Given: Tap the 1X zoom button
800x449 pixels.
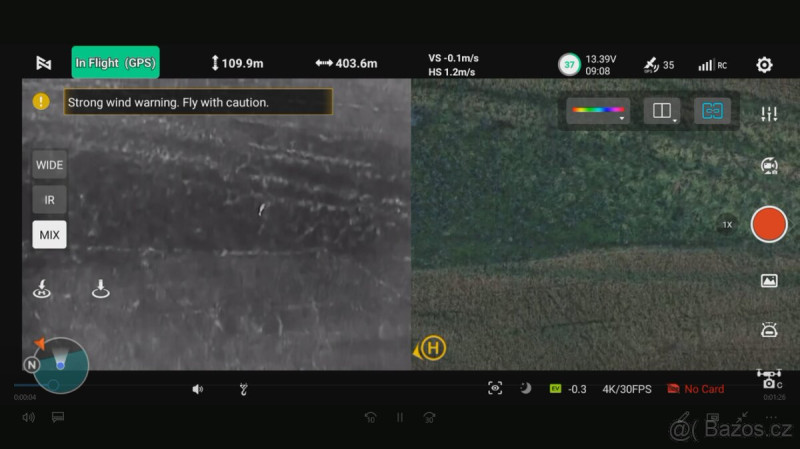Looking at the screenshot, I should [727, 224].
